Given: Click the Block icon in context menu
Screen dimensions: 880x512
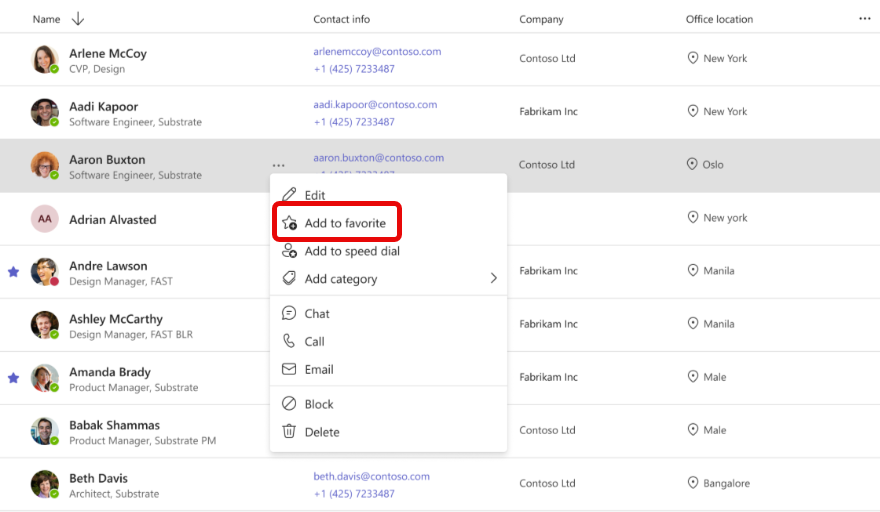Looking at the screenshot, I should (x=289, y=404).
